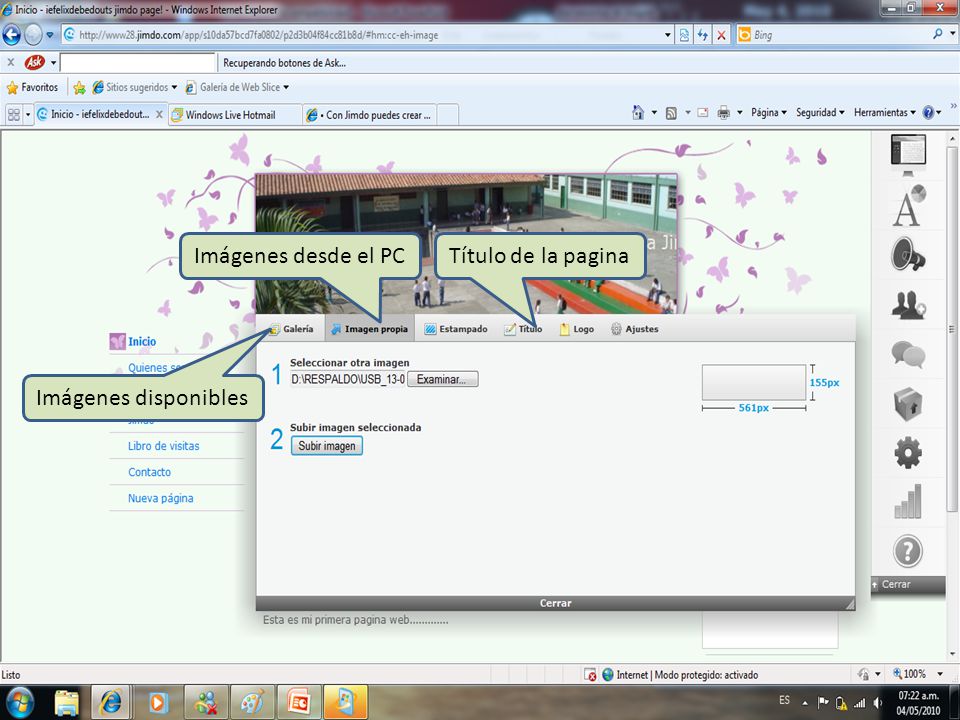Switch to the Imagen propia tab

pyautogui.click(x=369, y=329)
